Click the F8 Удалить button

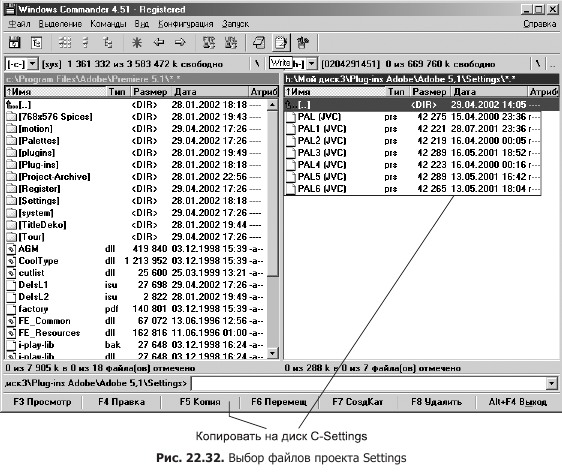click(x=436, y=402)
